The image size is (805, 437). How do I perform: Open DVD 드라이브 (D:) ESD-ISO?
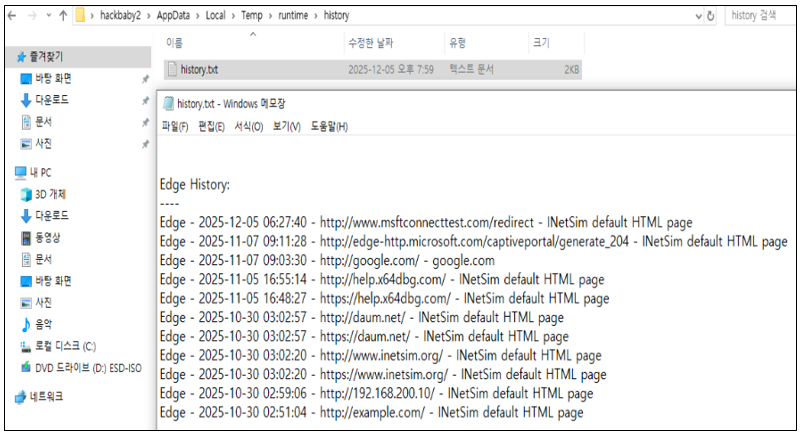(88, 368)
